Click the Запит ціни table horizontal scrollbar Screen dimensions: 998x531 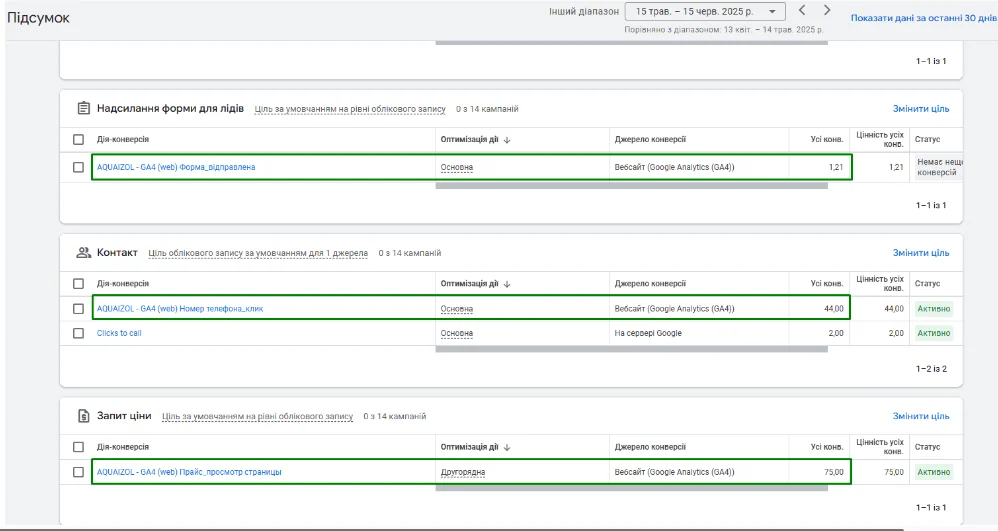(x=631, y=488)
